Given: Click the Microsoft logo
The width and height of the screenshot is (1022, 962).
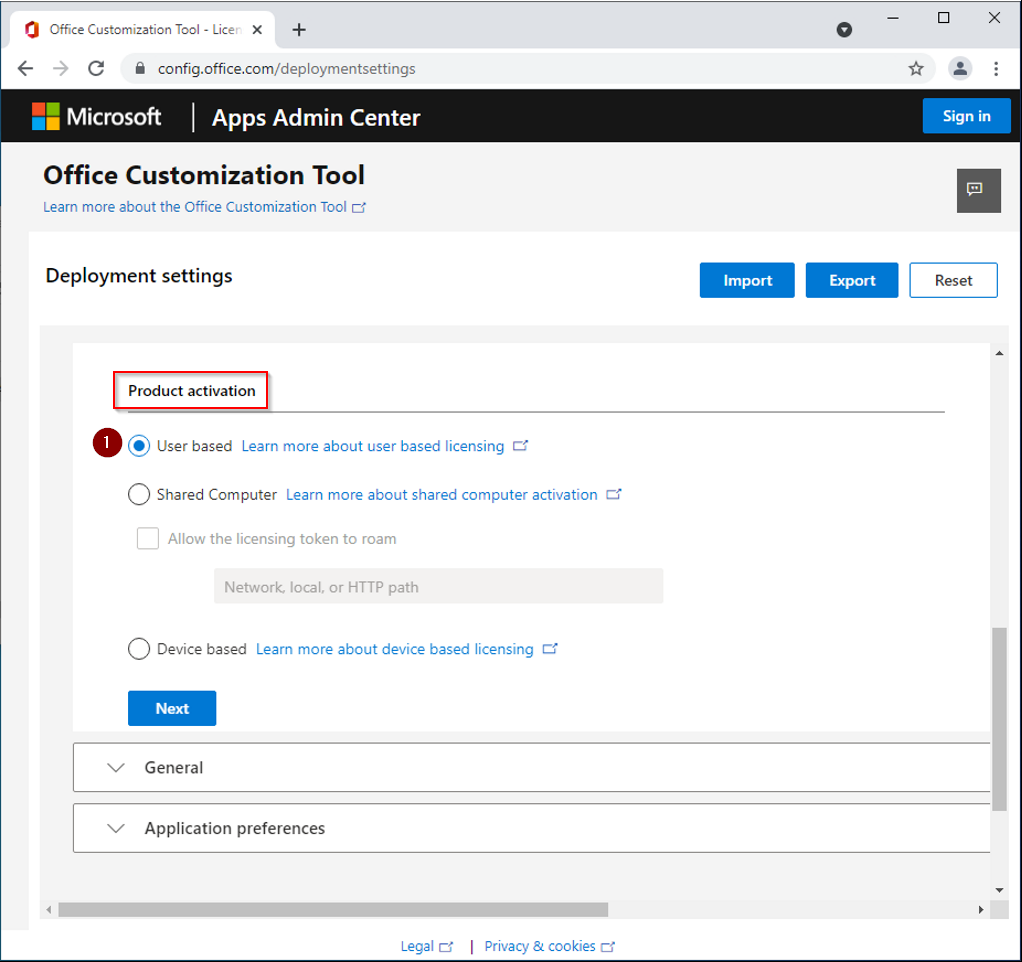Looking at the screenshot, I should point(96,117).
